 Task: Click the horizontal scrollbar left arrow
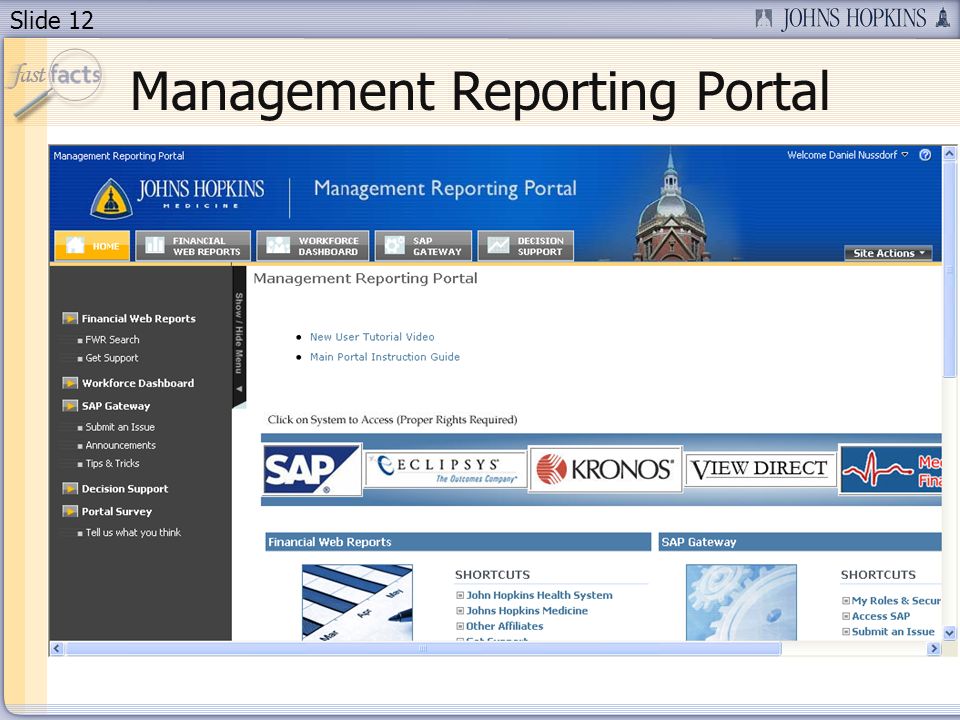(57, 648)
